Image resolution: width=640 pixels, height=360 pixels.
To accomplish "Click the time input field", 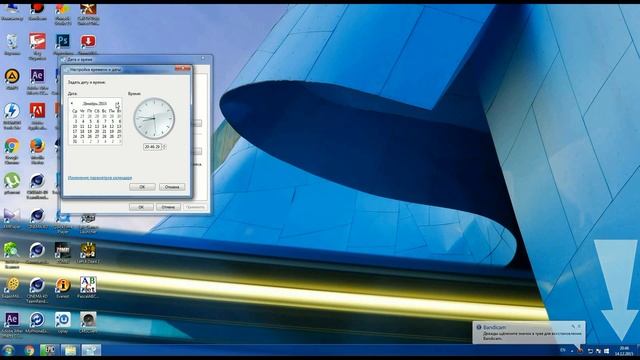I will (x=153, y=147).
